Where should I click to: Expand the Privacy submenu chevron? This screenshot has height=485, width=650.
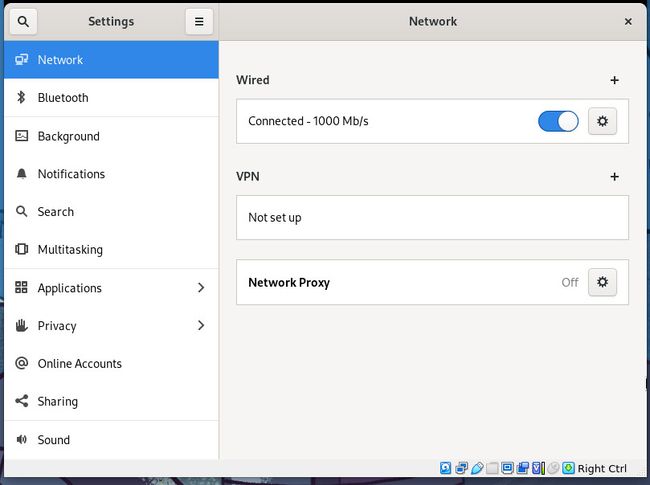click(201, 325)
